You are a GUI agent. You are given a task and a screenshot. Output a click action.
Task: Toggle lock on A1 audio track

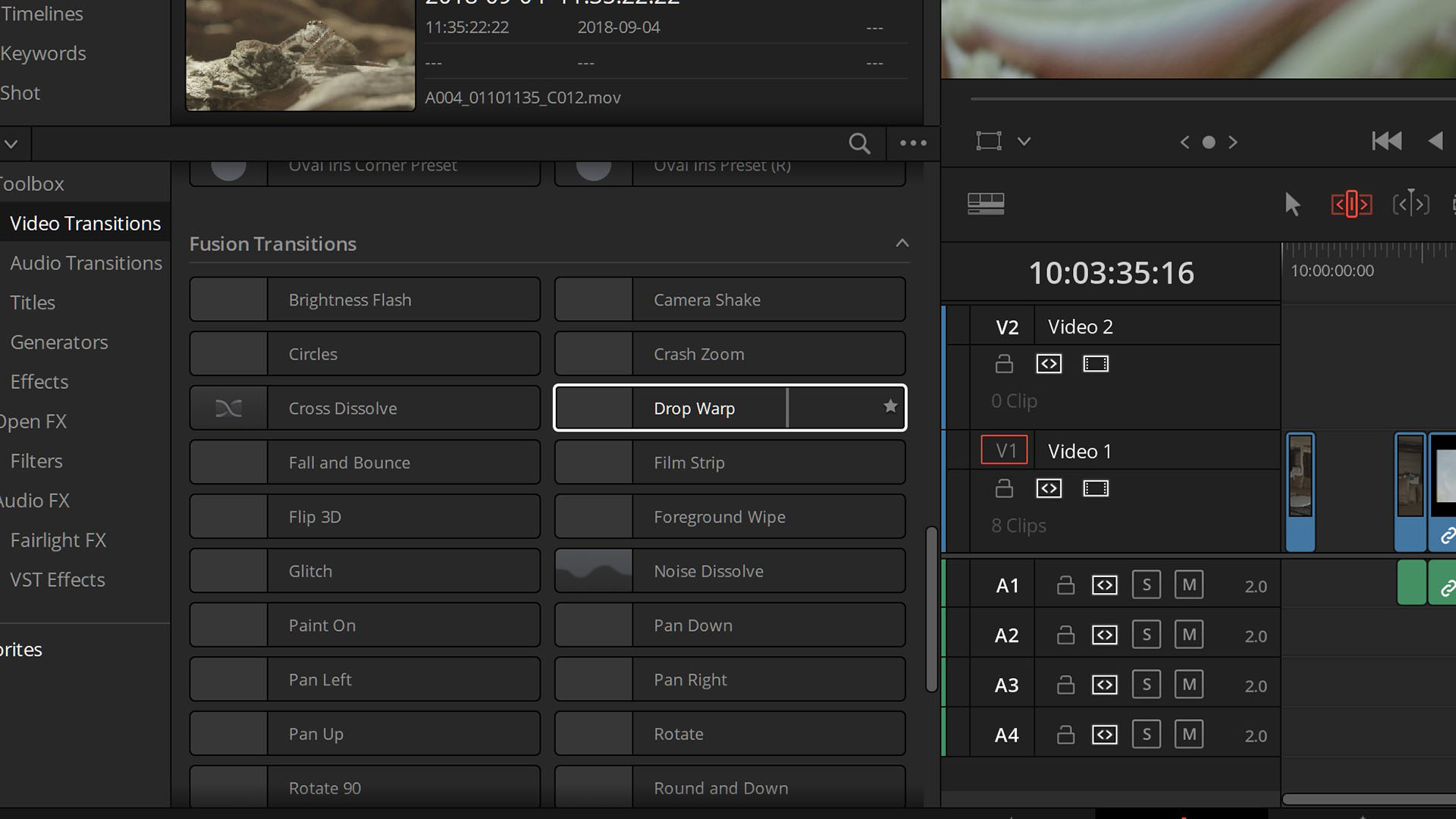click(1062, 585)
